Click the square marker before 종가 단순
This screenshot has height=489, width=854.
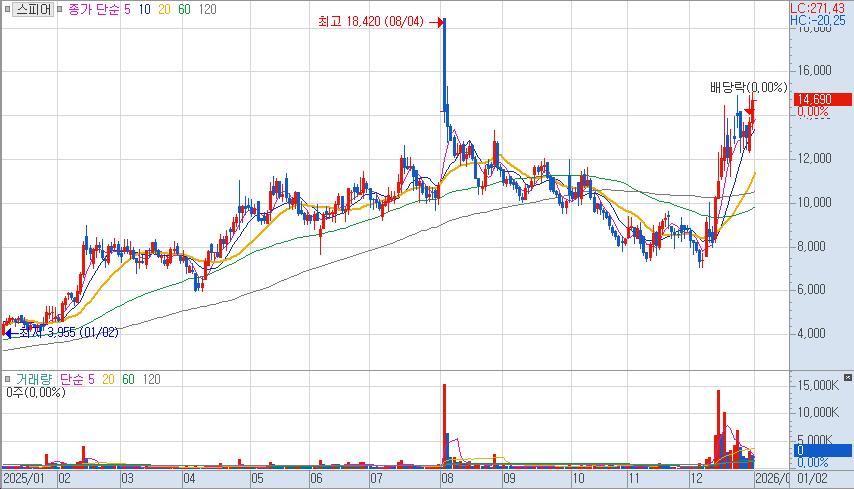tap(61, 9)
